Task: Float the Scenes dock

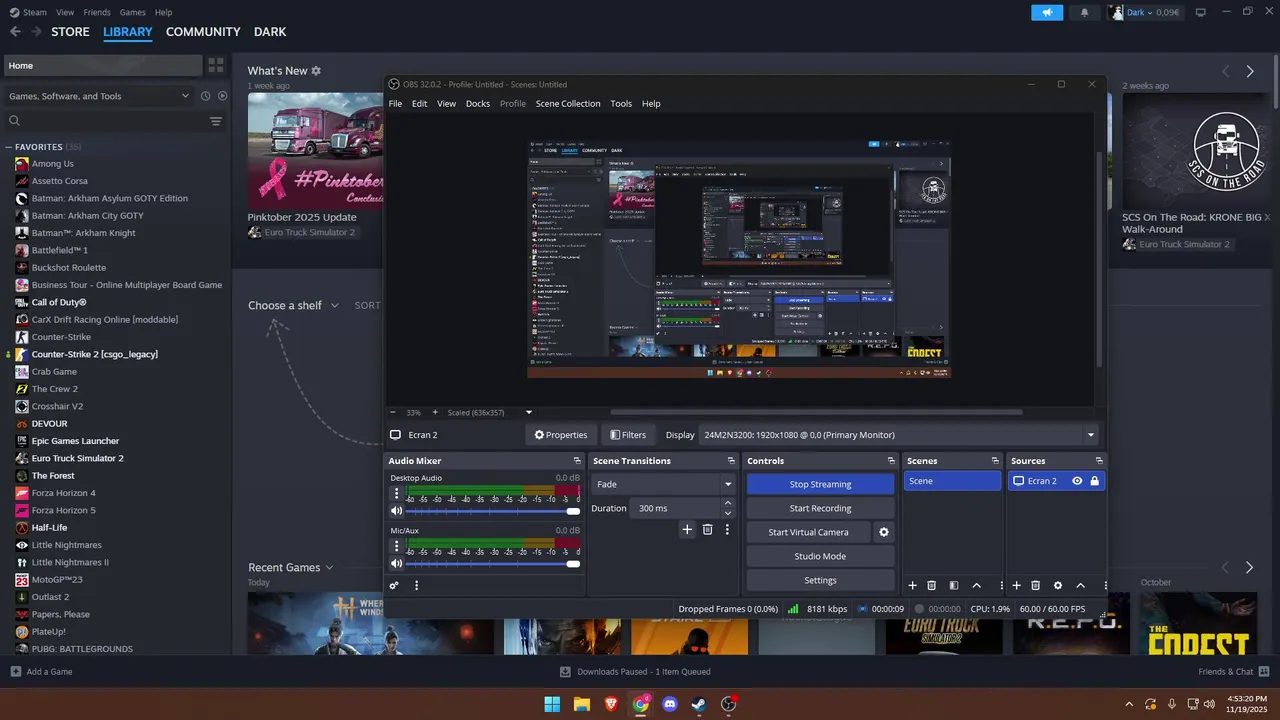Action: [x=995, y=461]
